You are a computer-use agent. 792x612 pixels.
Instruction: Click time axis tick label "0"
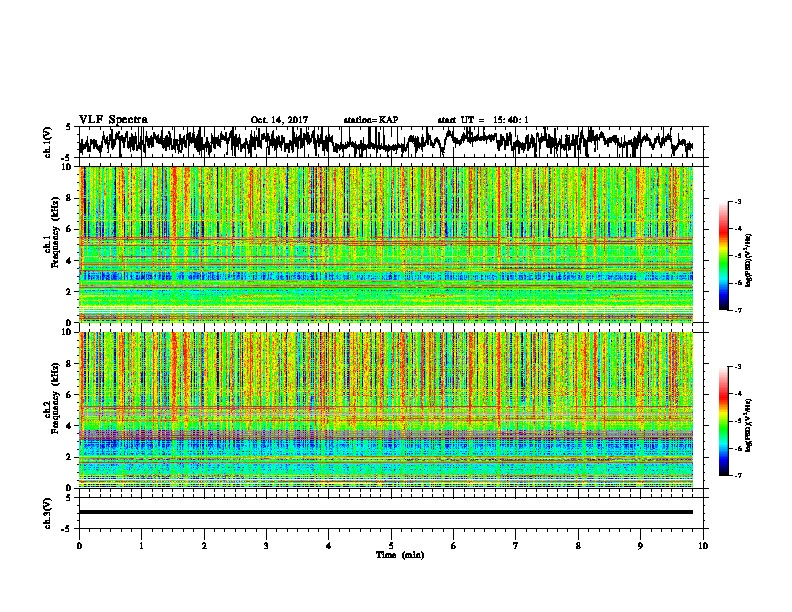click(x=79, y=546)
